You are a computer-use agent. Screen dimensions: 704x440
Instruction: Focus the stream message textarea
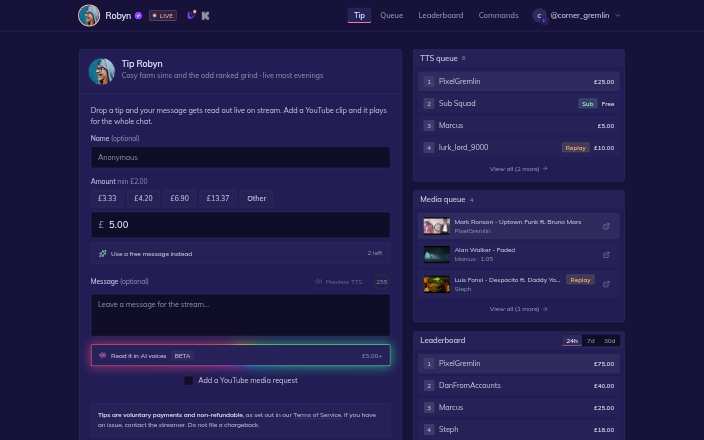click(x=241, y=315)
